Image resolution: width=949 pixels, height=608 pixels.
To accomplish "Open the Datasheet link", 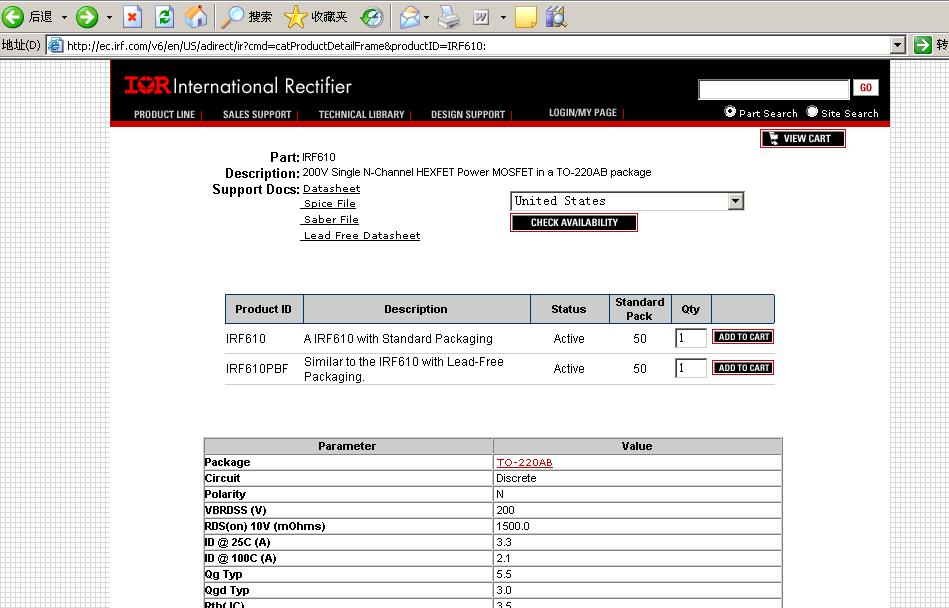I will [332, 189].
